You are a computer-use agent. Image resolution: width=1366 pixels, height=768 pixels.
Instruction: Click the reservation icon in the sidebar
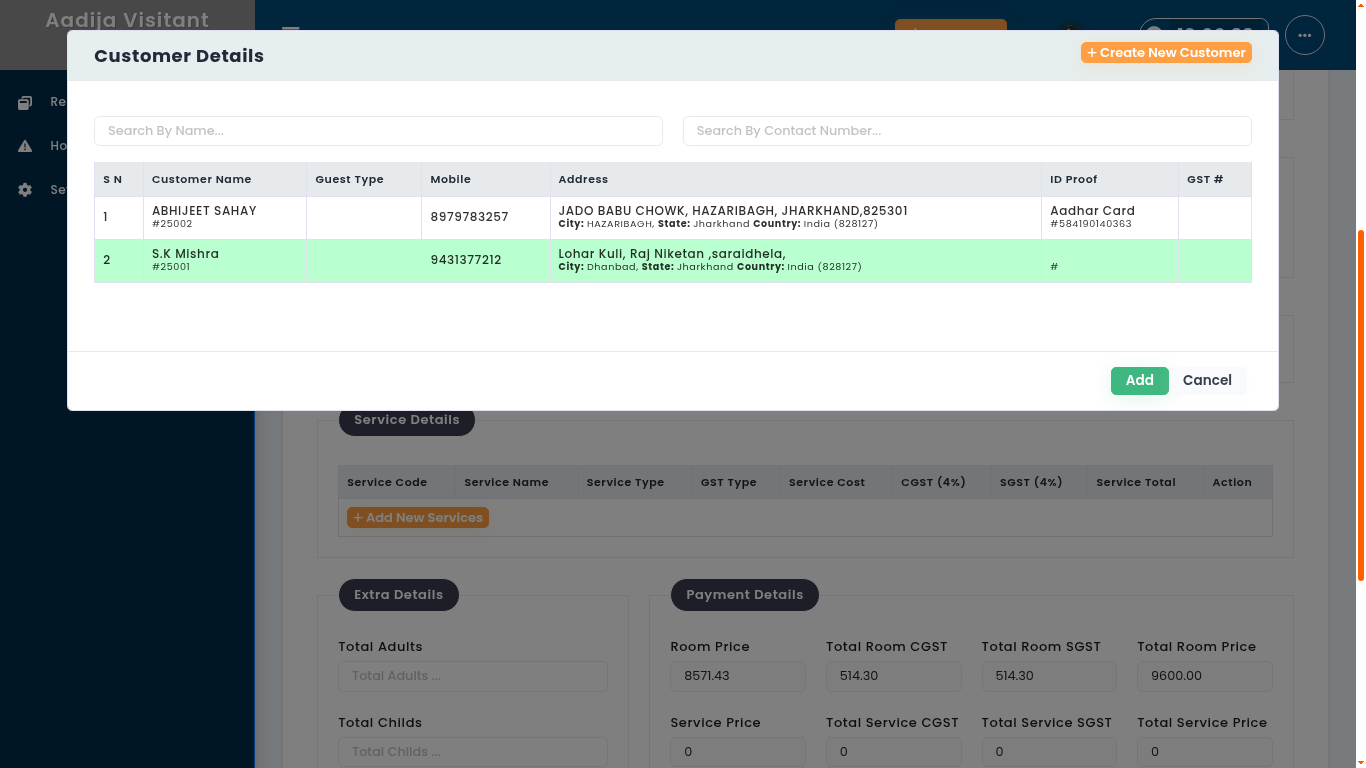click(x=25, y=102)
